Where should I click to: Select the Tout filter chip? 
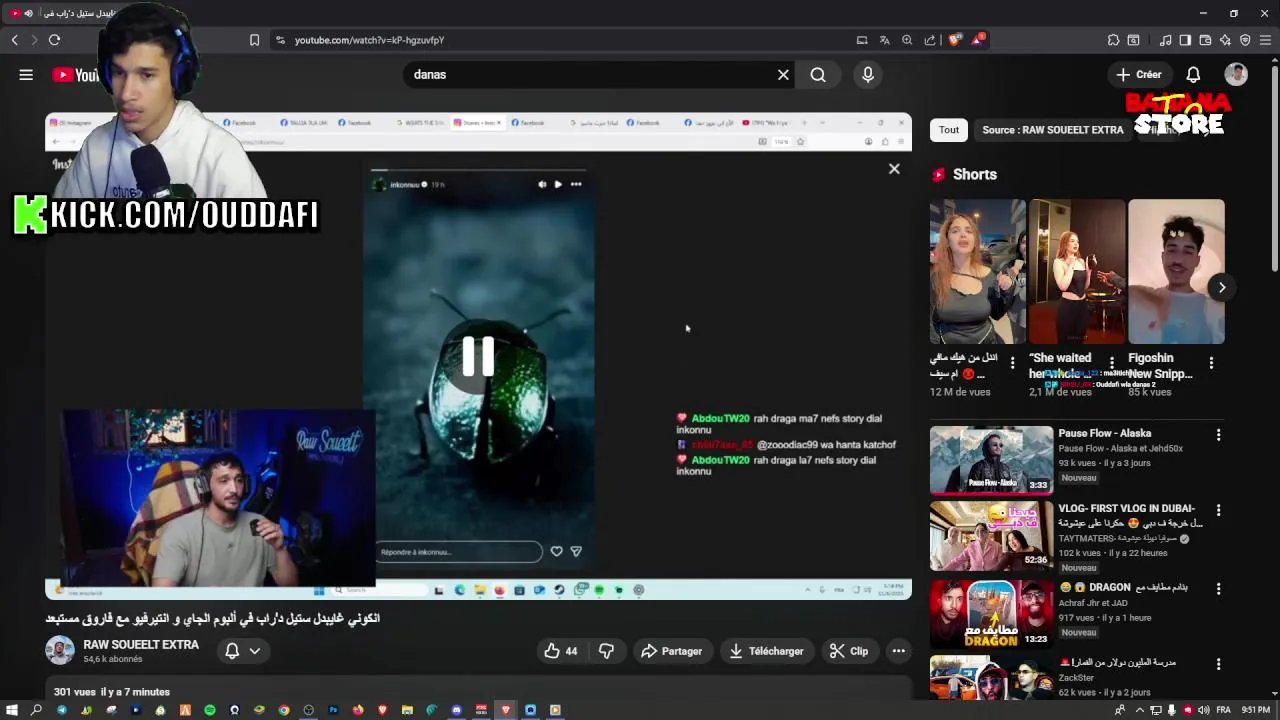click(x=949, y=130)
